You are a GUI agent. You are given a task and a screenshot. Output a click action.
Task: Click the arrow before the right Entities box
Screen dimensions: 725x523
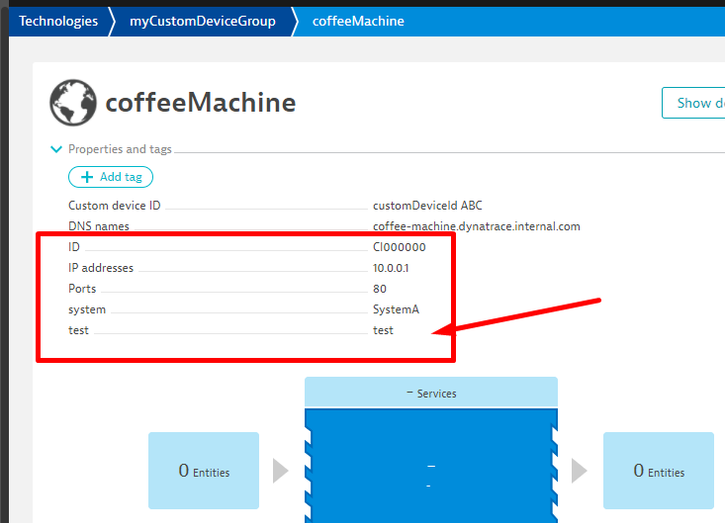click(x=579, y=471)
